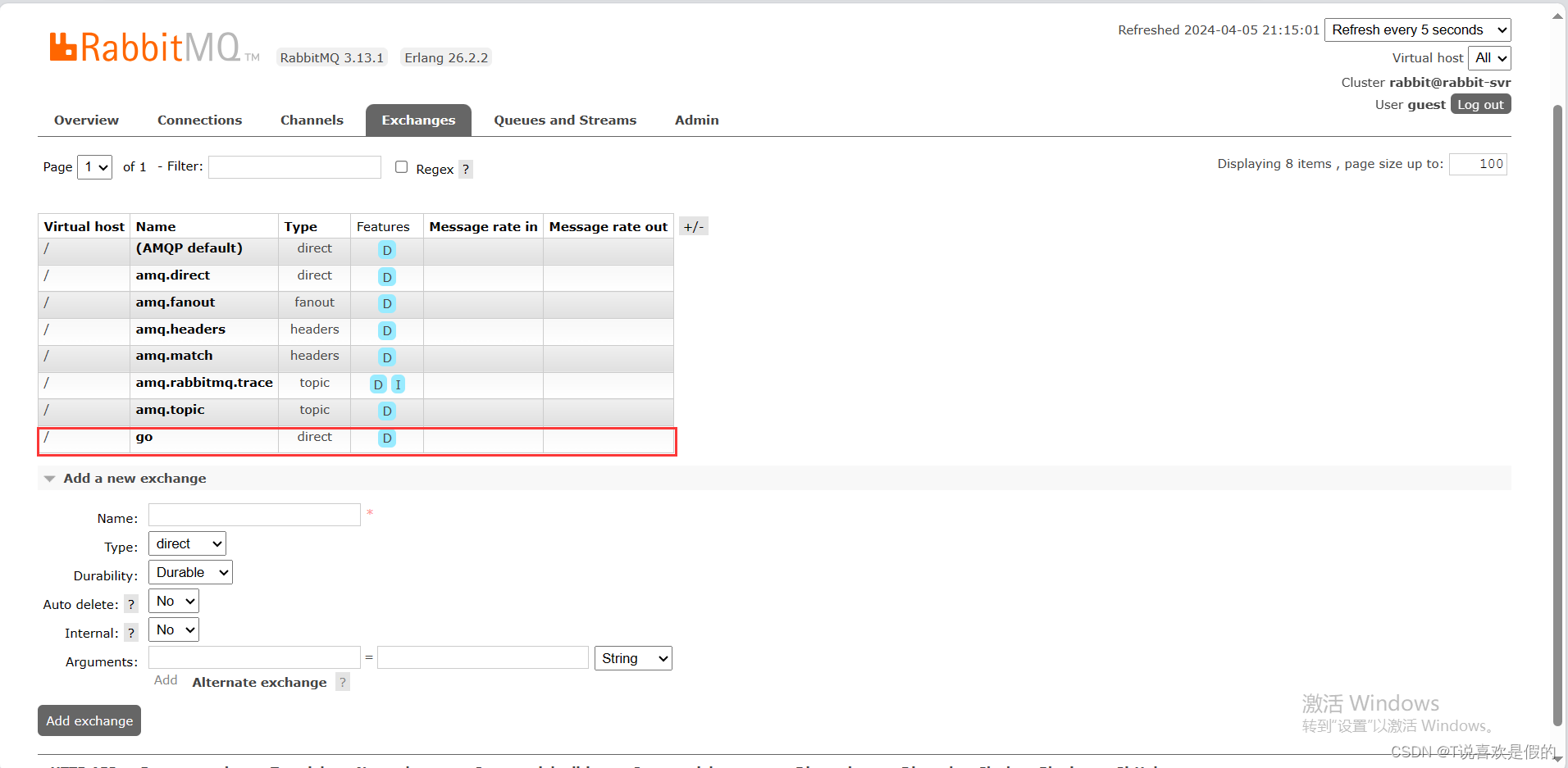Click the Add exchange button
This screenshot has height=768, width=1568.
(x=89, y=720)
